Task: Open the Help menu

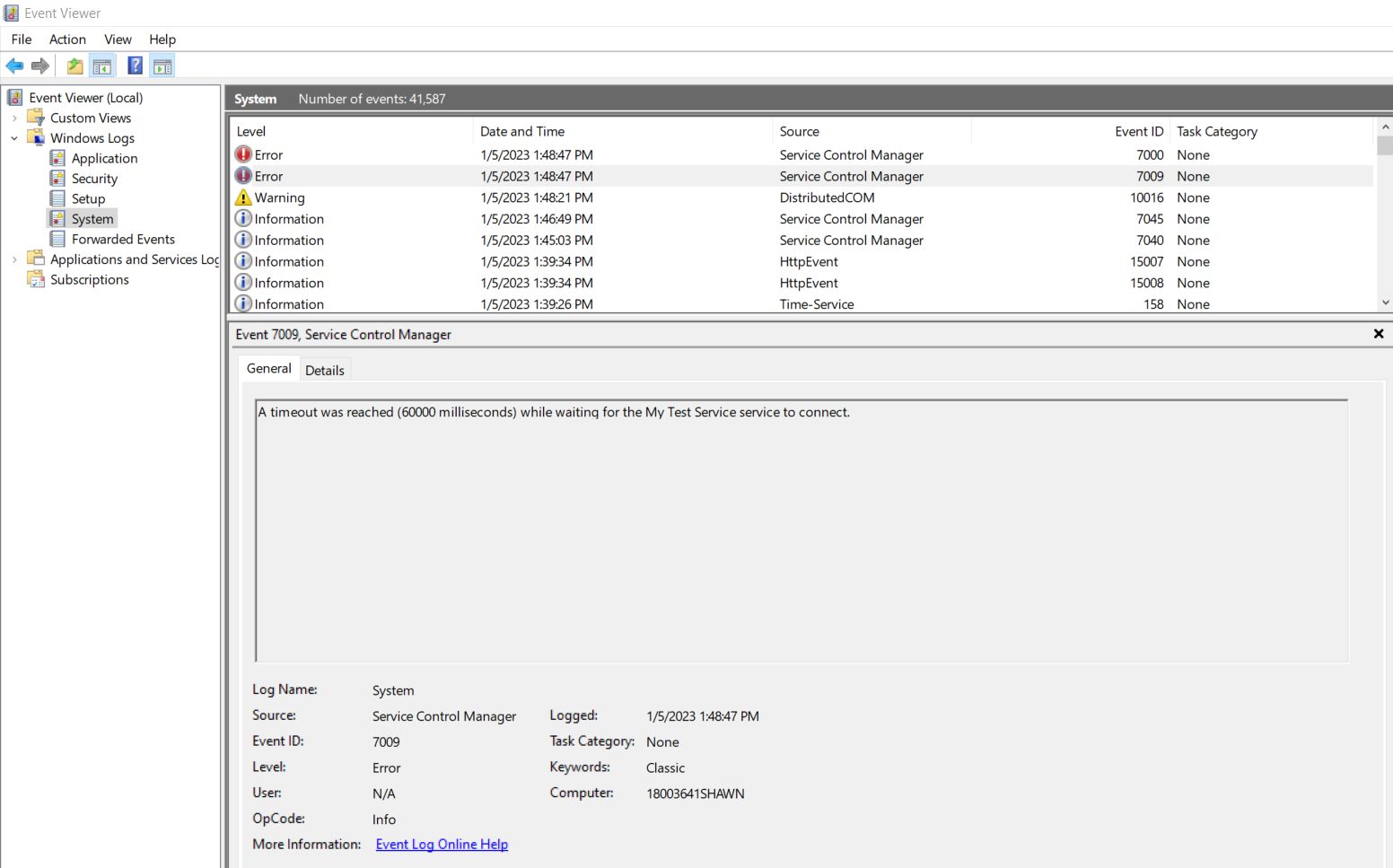Action: pyautogui.click(x=162, y=39)
